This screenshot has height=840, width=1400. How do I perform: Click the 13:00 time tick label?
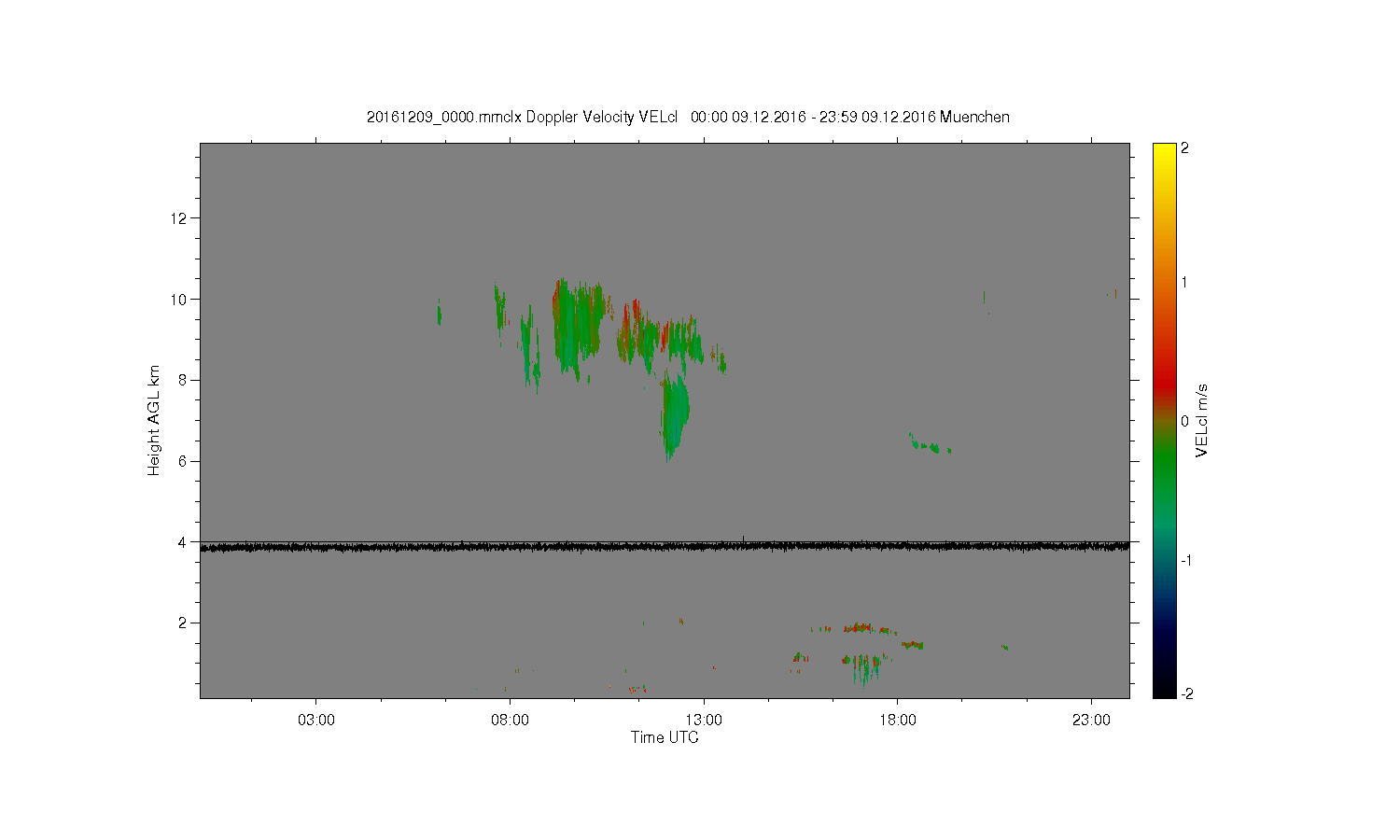click(x=704, y=721)
